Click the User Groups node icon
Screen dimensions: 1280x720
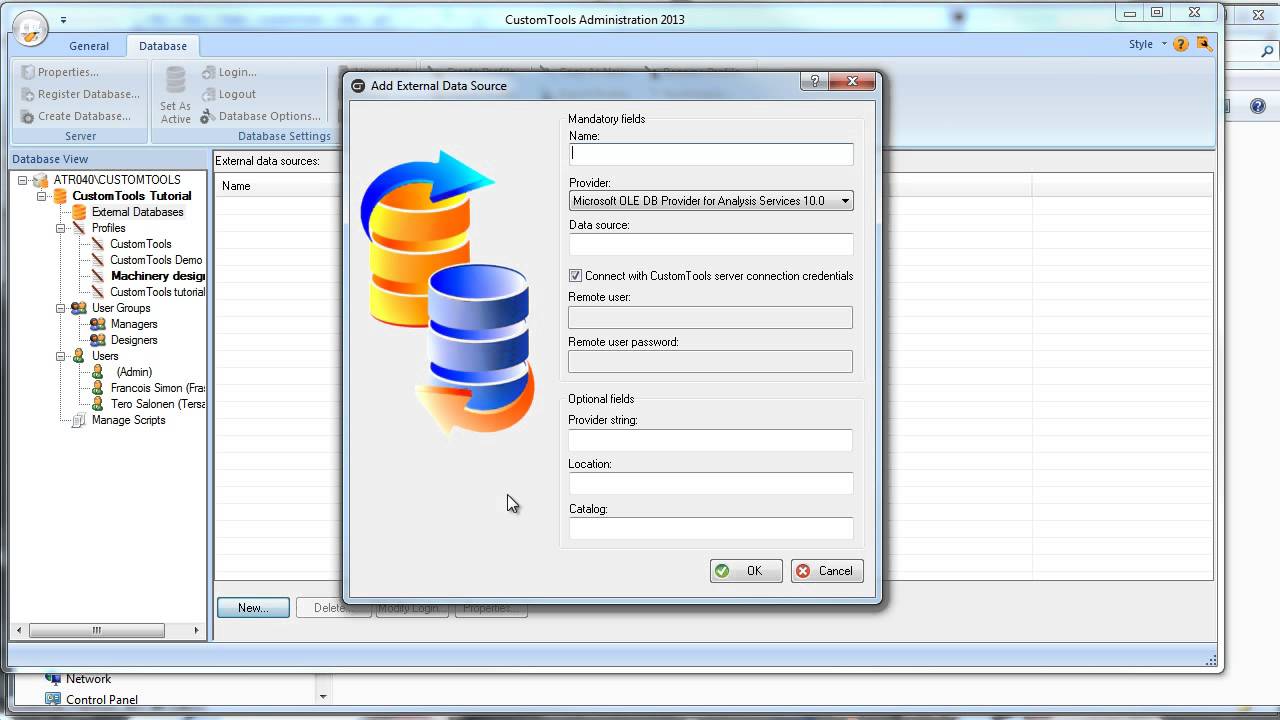[79, 308]
